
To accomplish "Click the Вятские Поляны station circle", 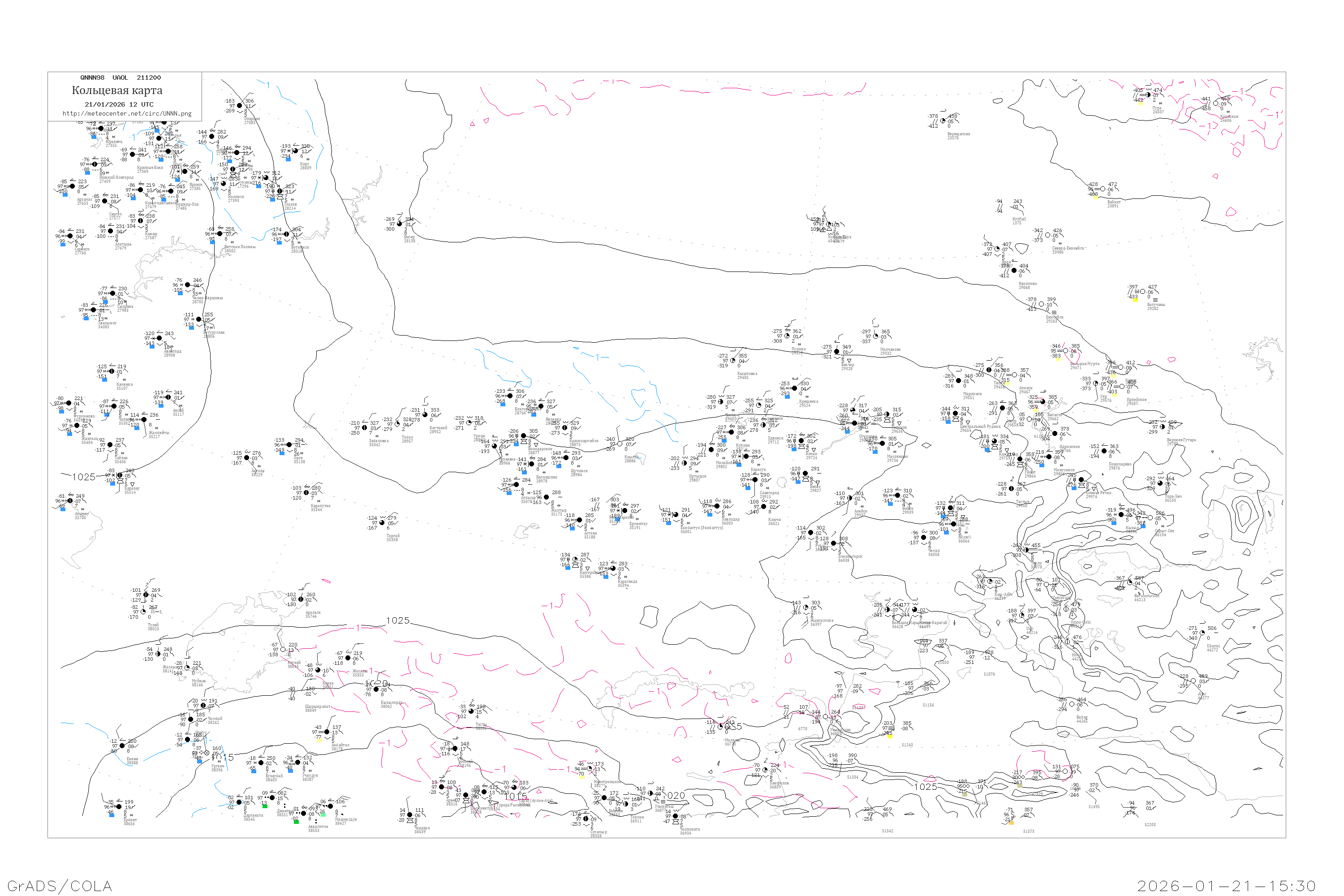I will pos(220,234).
